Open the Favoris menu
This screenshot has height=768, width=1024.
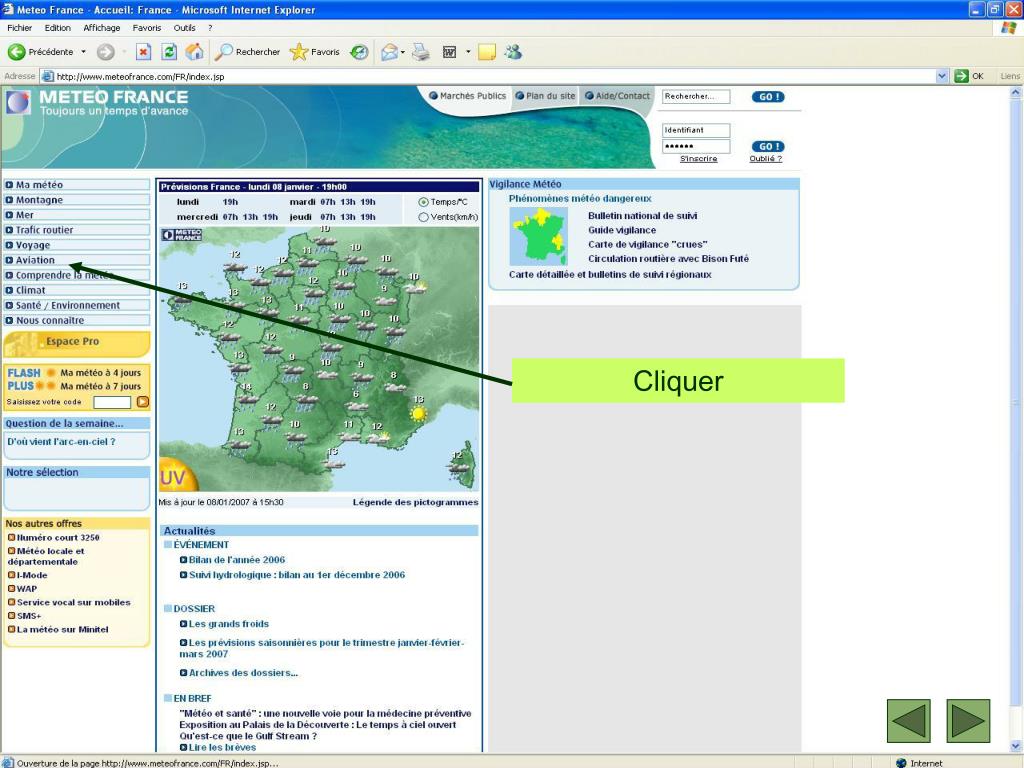[x=147, y=28]
